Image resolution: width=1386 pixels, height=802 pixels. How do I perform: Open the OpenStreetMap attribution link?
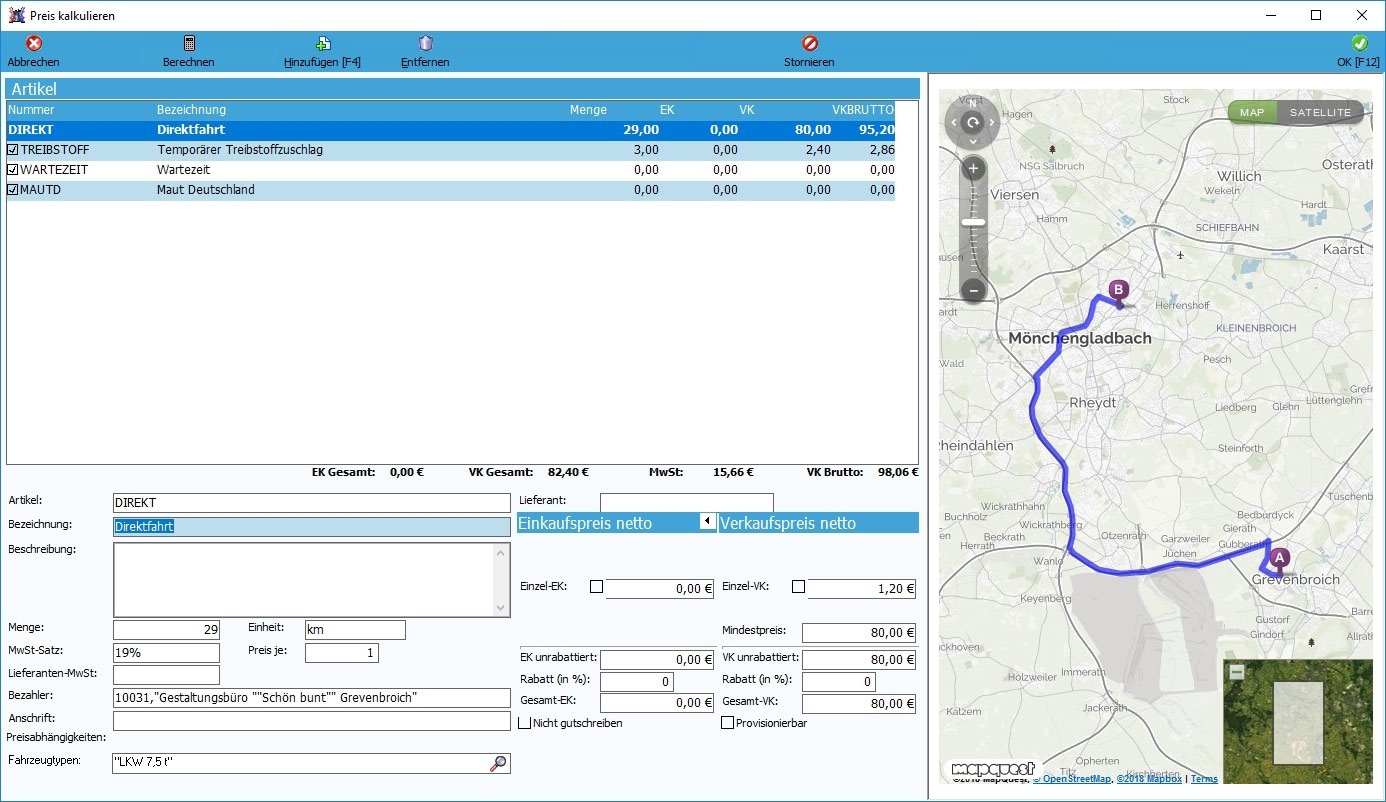(1072, 779)
